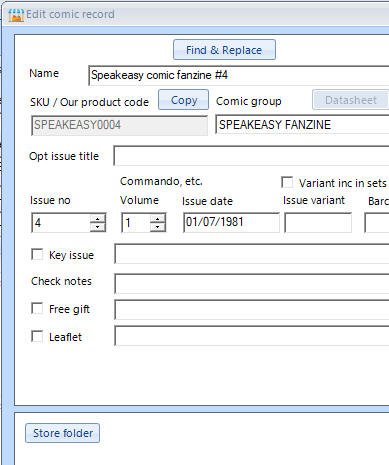Click the Datasheet button
The width and height of the screenshot is (389, 465).
click(351, 100)
